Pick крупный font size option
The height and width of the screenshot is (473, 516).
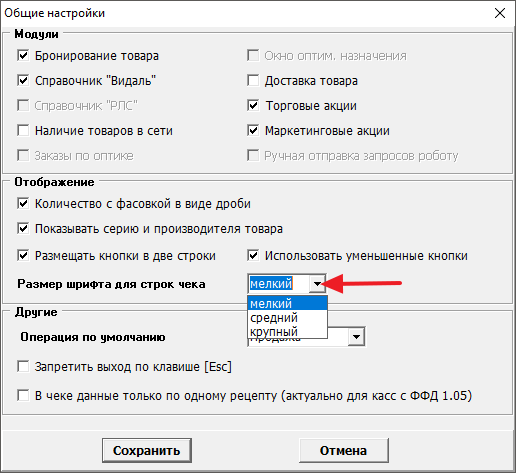(x=287, y=332)
